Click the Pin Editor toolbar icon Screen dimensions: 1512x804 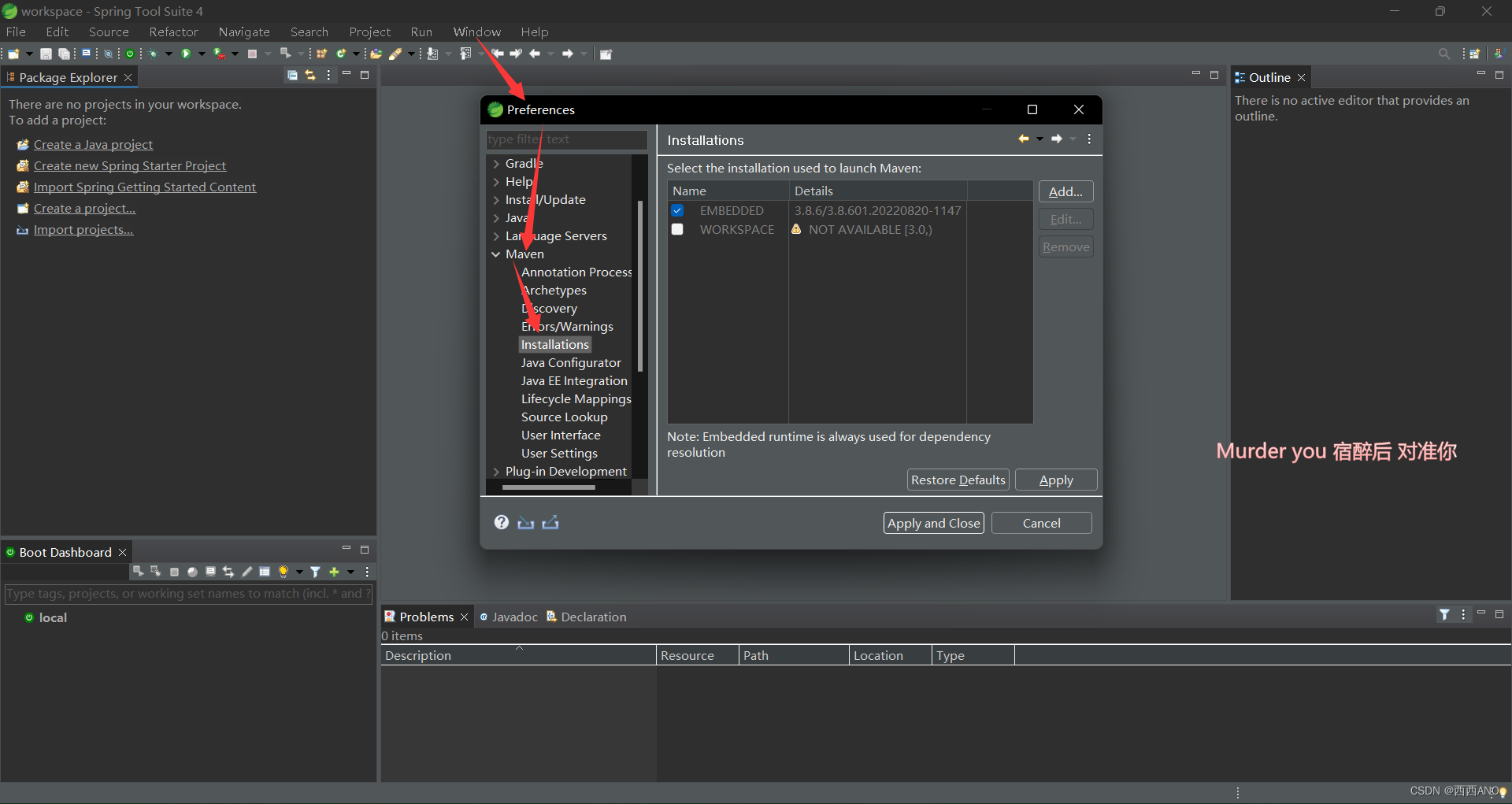[x=606, y=54]
